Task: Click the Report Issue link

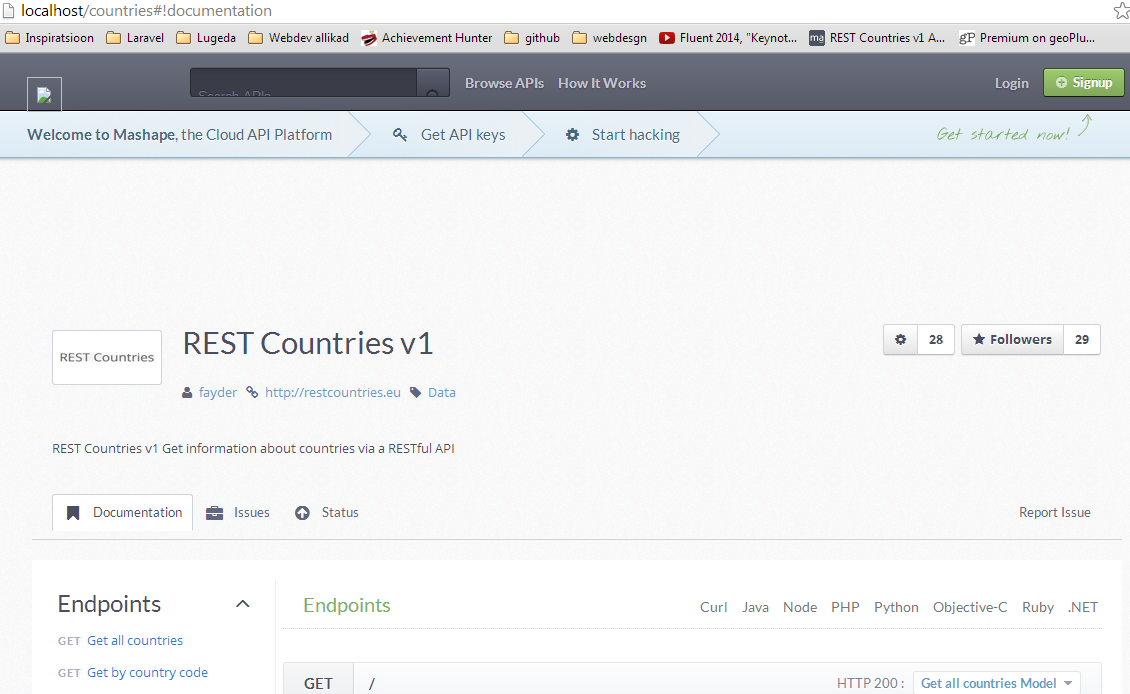Action: tap(1054, 512)
